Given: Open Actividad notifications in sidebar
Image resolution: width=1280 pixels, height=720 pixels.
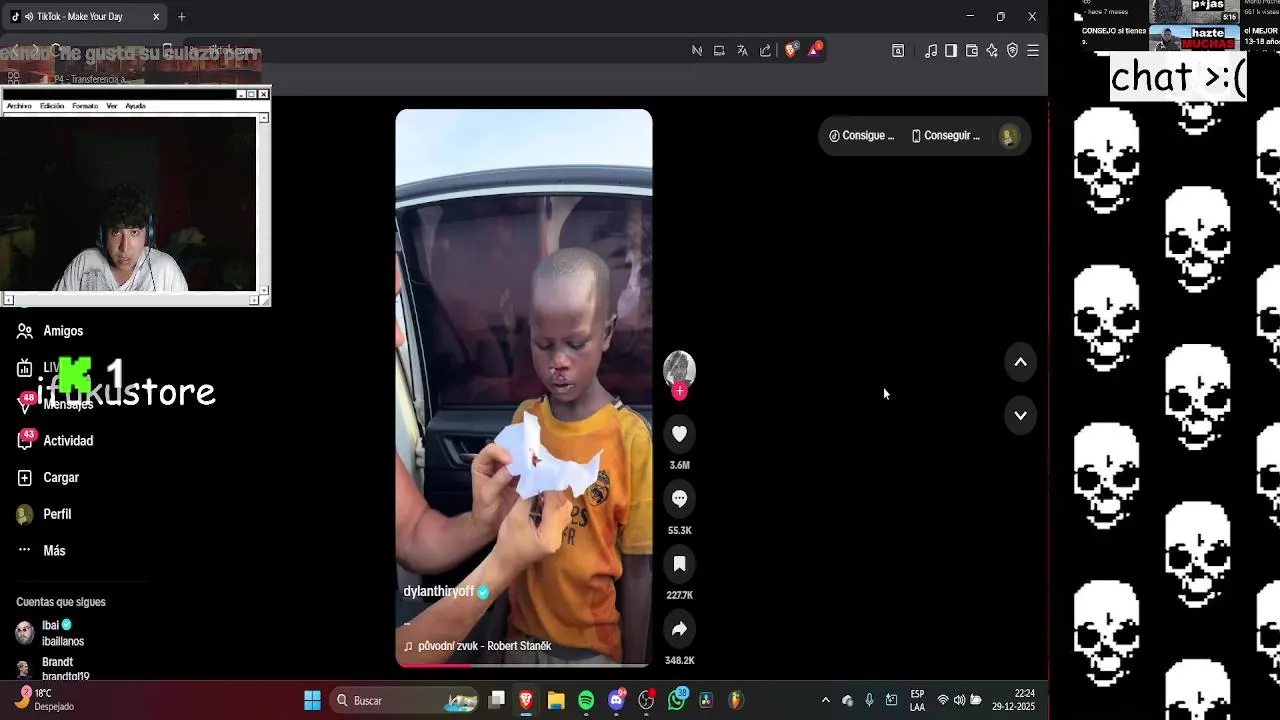Looking at the screenshot, I should tap(55, 441).
